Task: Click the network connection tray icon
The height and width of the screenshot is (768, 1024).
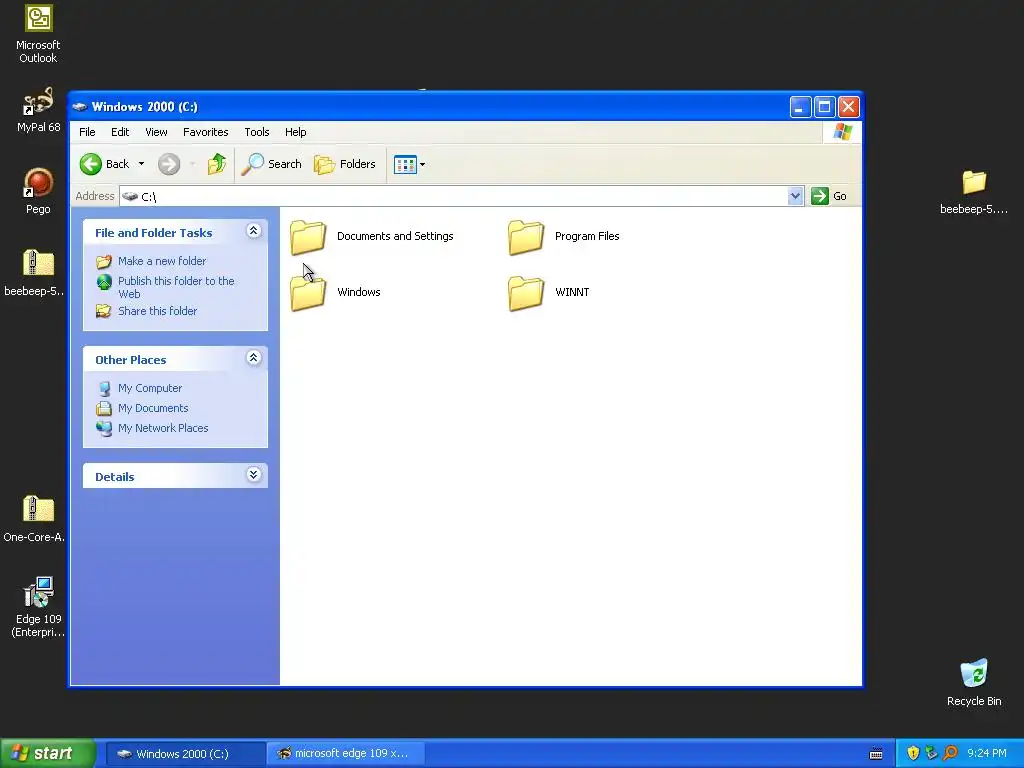Action: [931, 753]
